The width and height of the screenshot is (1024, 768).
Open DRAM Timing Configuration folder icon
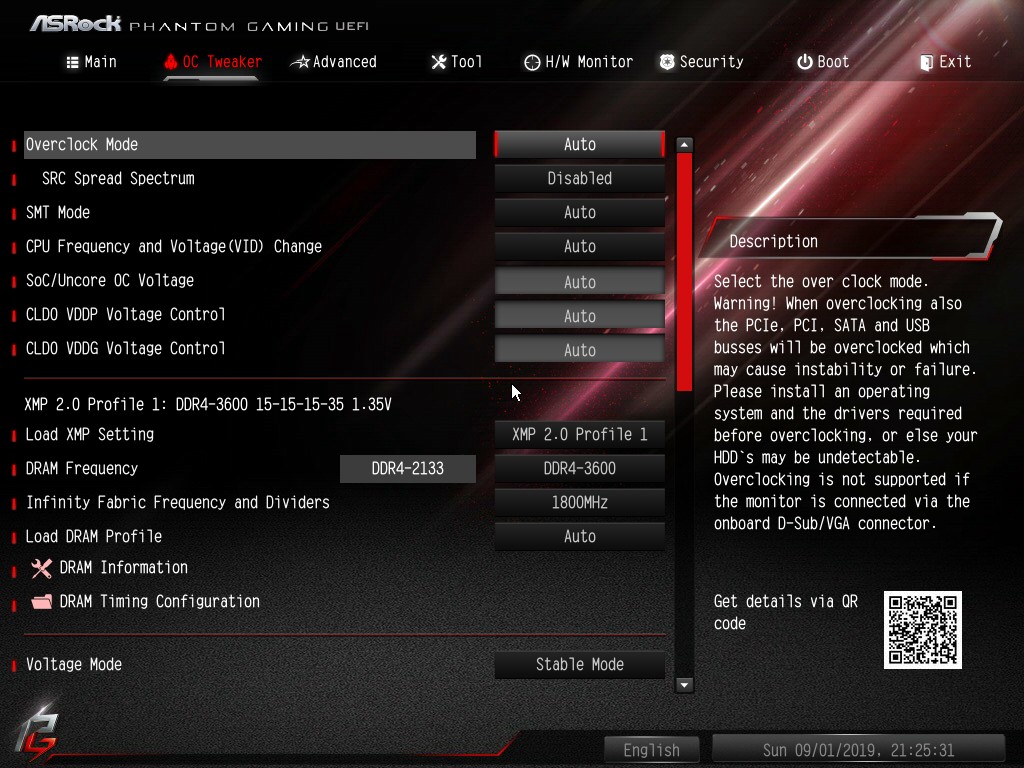pos(41,602)
